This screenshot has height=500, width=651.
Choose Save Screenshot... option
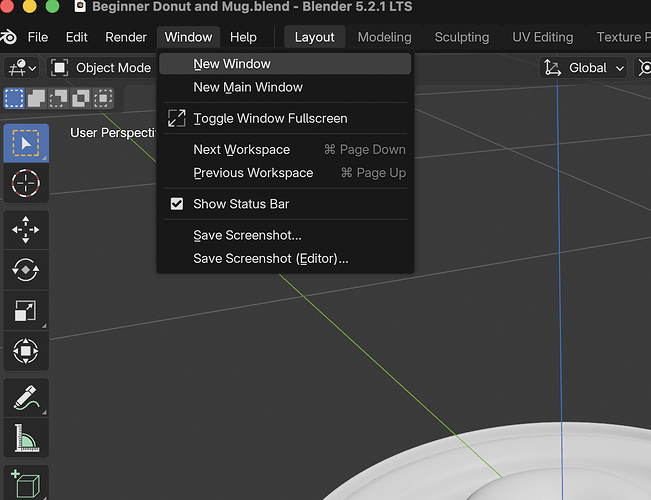285,235
